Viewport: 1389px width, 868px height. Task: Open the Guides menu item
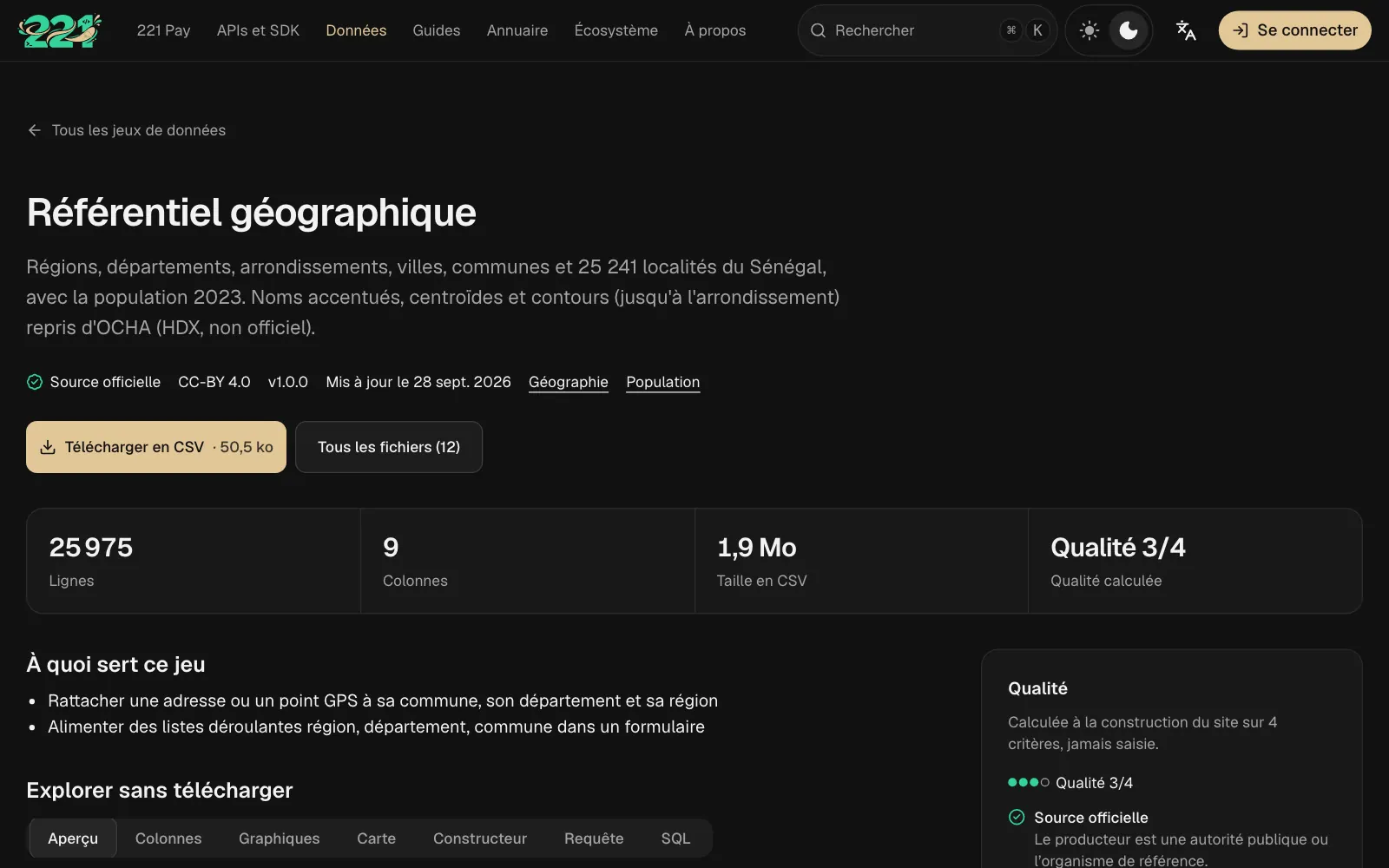click(x=437, y=30)
